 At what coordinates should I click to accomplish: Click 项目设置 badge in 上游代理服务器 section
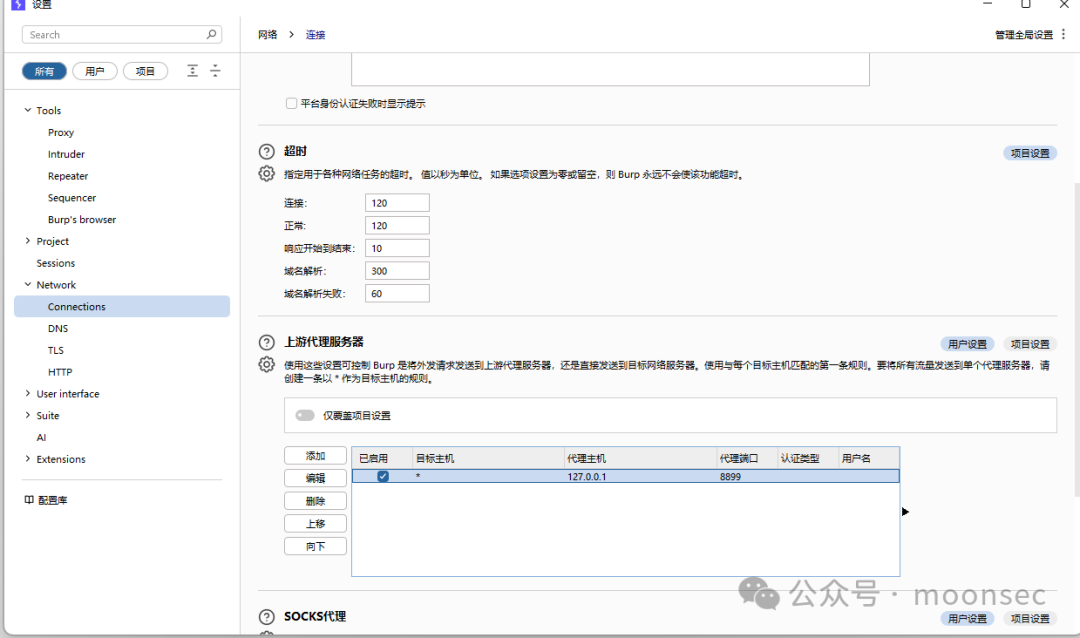(x=1030, y=344)
